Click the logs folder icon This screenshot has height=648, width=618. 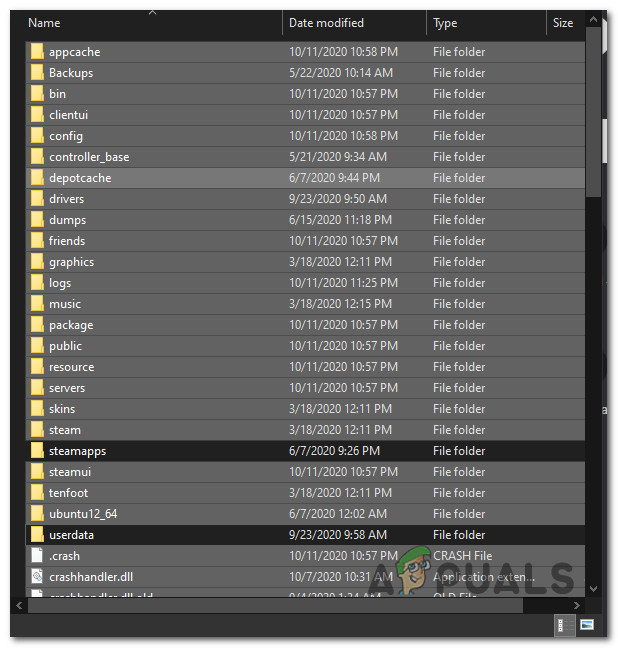coord(37,283)
